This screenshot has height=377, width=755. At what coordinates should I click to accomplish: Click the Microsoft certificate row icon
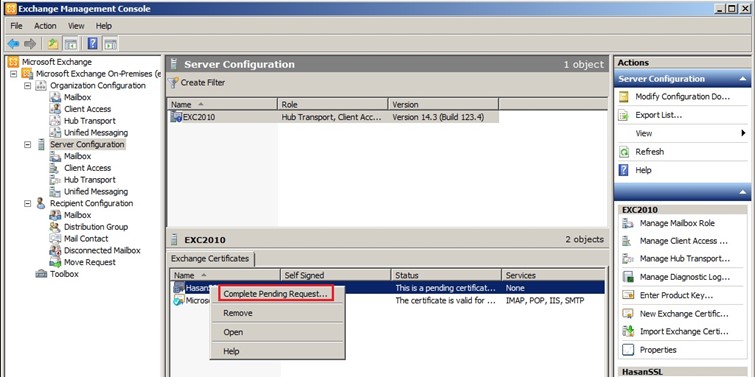click(179, 301)
